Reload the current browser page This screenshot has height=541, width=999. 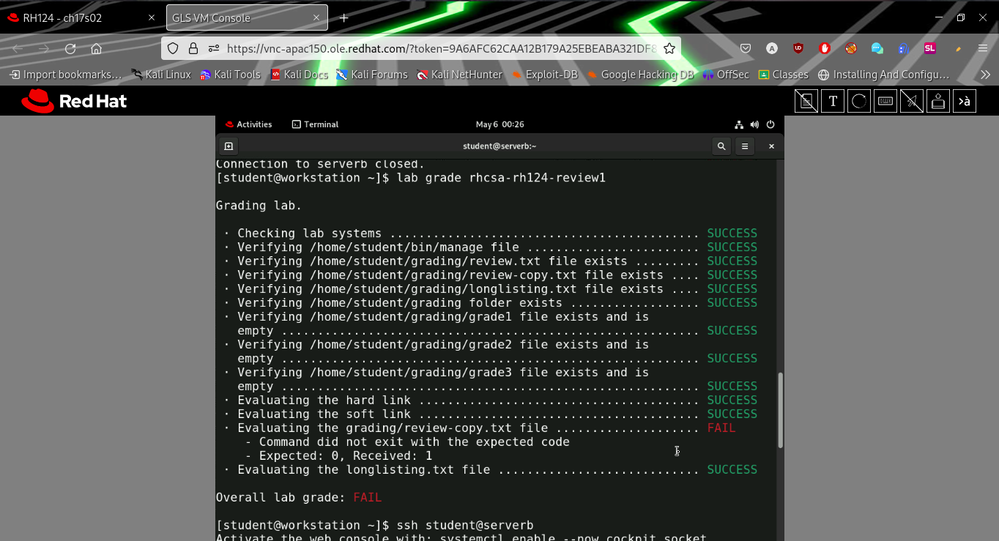pos(70,48)
